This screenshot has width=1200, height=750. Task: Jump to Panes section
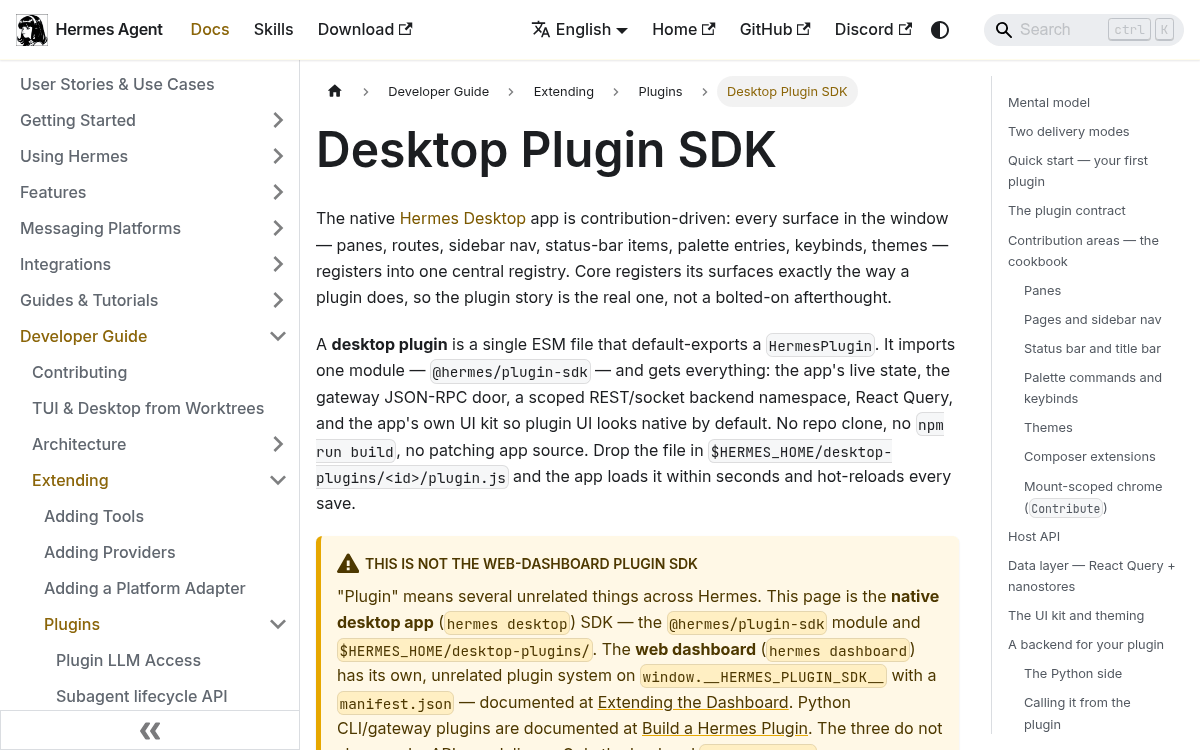(1042, 290)
